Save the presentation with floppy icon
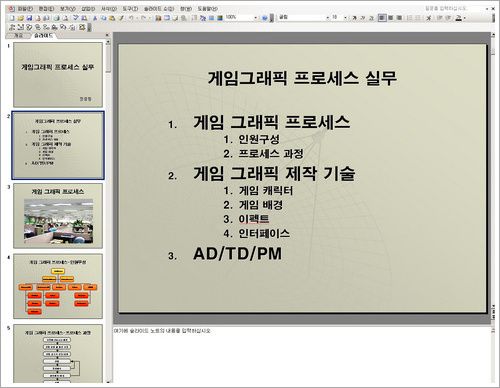Image resolution: width=500 pixels, height=388 pixels. coord(29,18)
